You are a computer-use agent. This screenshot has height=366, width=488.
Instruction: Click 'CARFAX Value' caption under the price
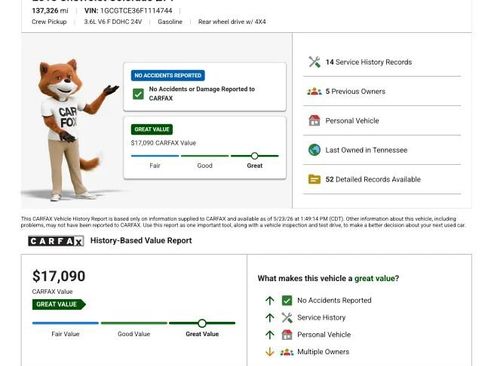[52, 292]
